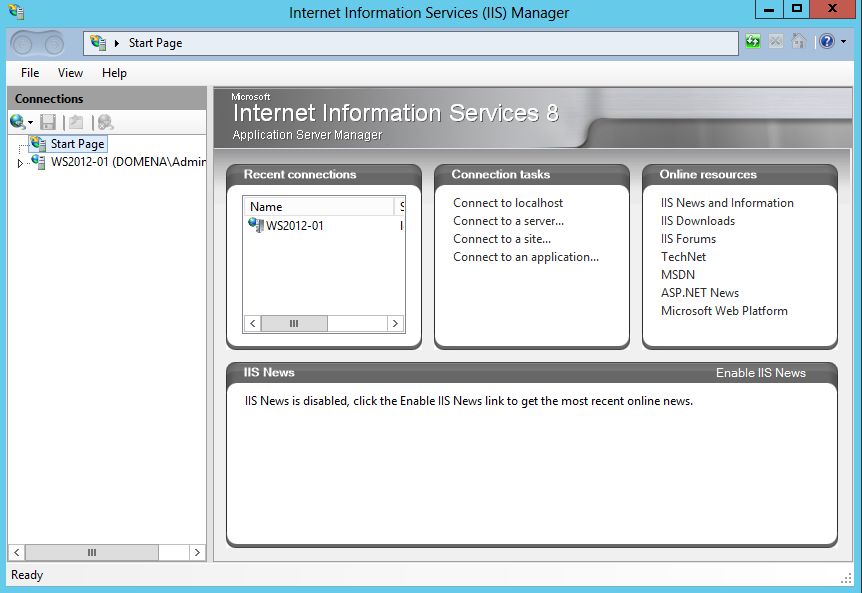This screenshot has height=593, width=862.
Task: Select WS2012-01 row in Recent connections
Action: [324, 225]
